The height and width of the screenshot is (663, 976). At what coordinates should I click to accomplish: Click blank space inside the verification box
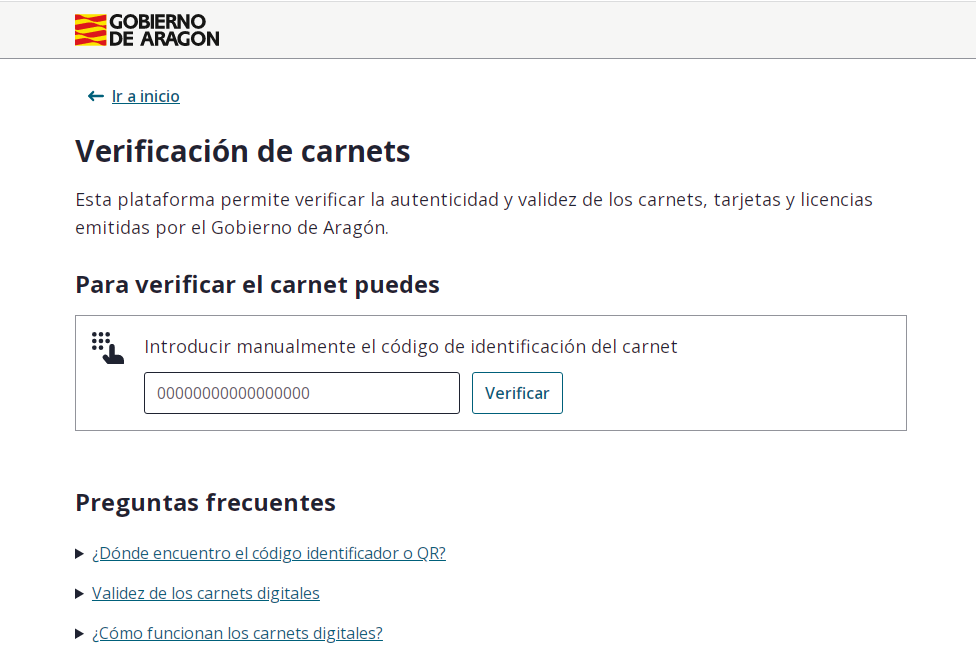pyautogui.click(x=740, y=393)
